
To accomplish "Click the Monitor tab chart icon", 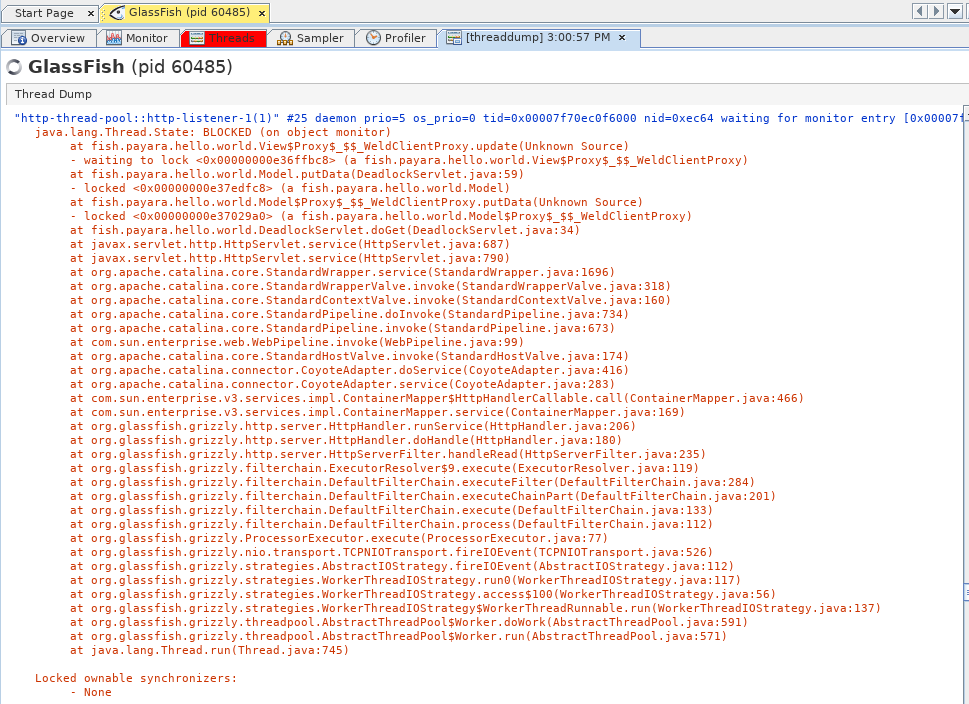I will 113,38.
